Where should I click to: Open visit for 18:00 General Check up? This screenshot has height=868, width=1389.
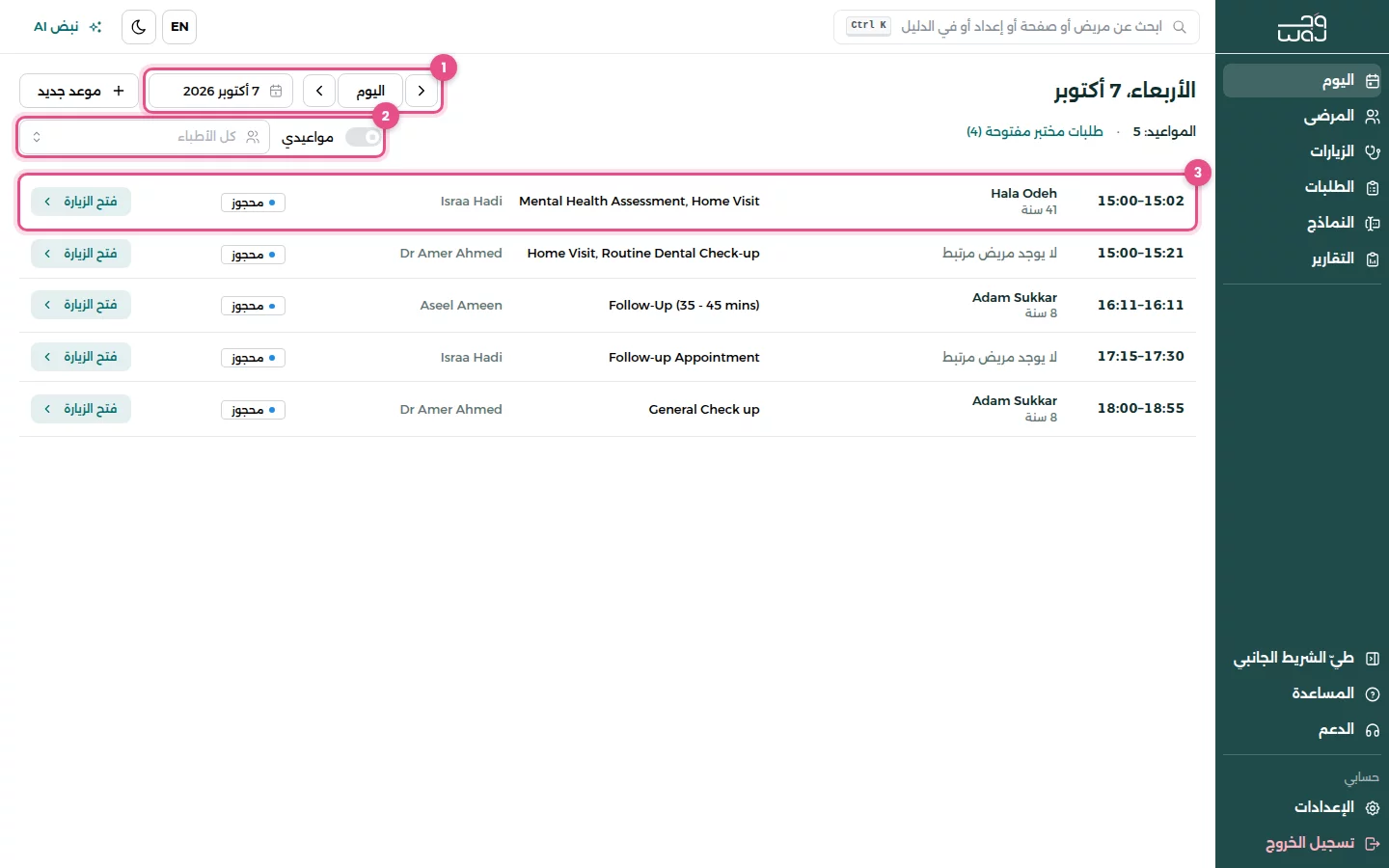pyautogui.click(x=81, y=409)
